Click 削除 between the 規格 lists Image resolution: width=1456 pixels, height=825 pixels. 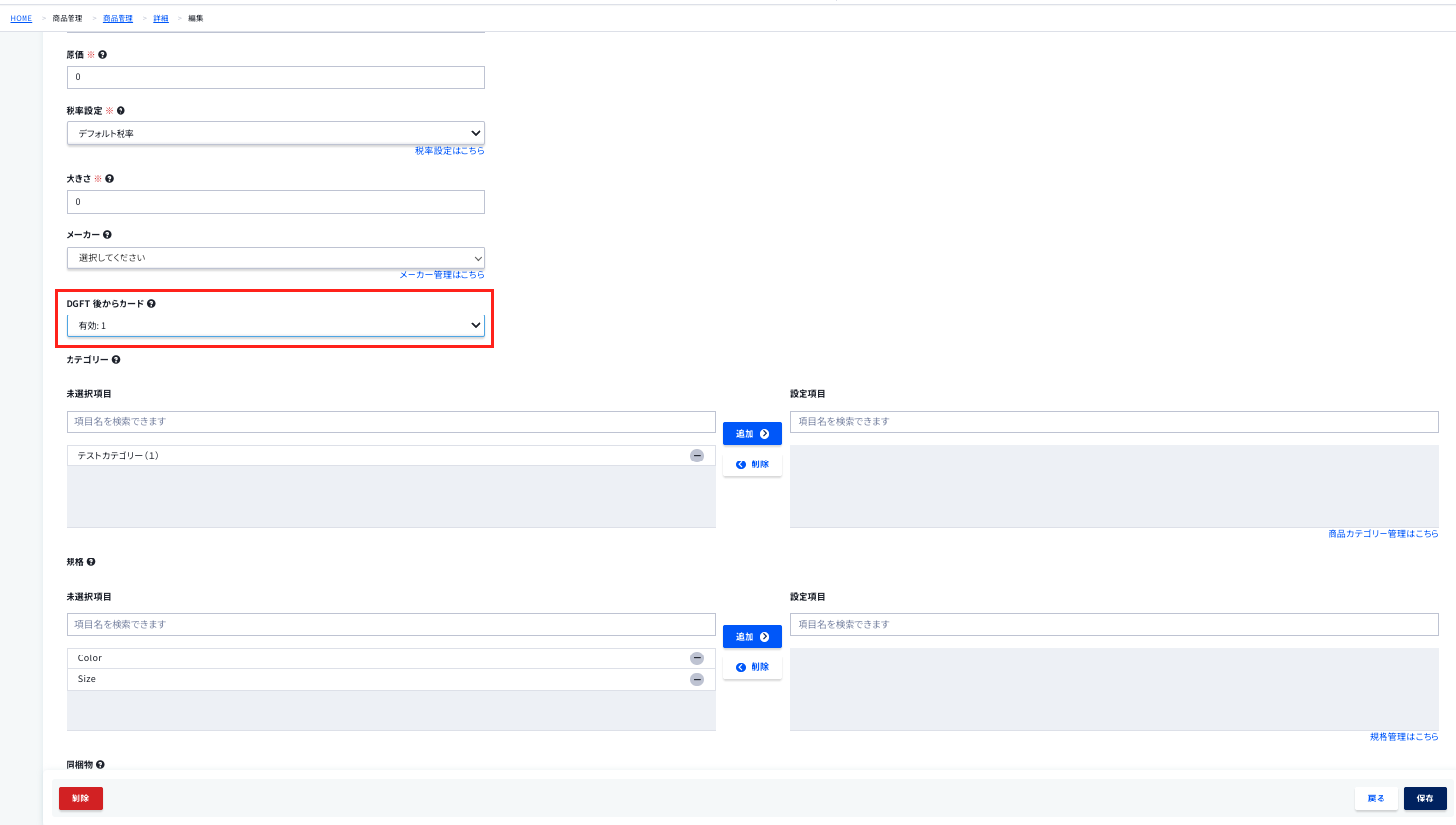tap(752, 667)
